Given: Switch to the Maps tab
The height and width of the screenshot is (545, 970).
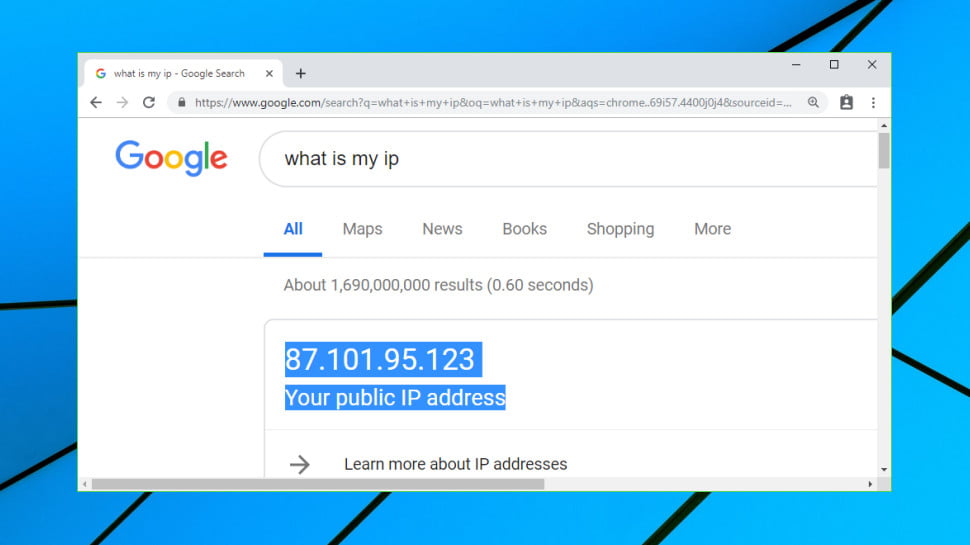Looking at the screenshot, I should (x=362, y=229).
